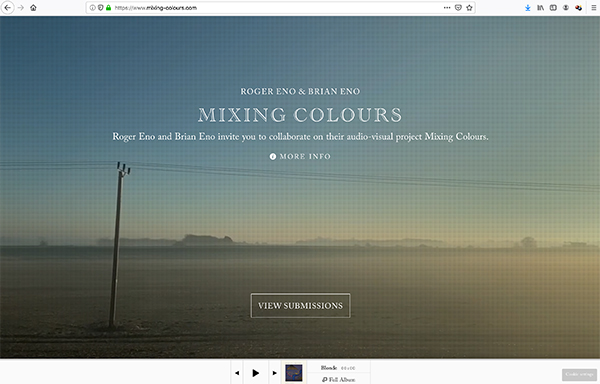Show site information icon in address bar
The height and width of the screenshot is (384, 600).
(92, 8)
